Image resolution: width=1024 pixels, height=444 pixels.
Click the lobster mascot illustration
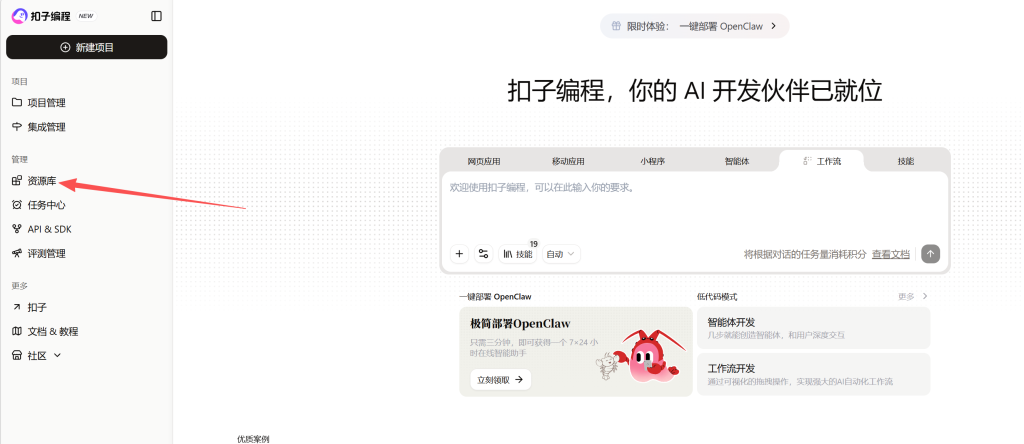click(x=648, y=357)
